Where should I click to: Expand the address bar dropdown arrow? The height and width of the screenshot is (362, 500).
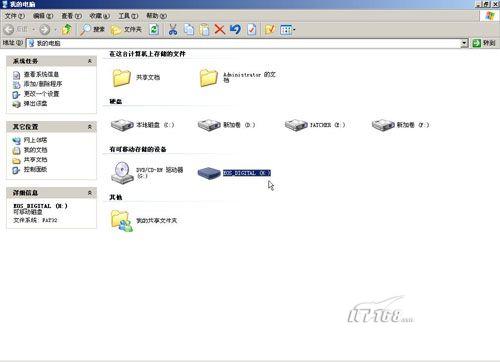pyautogui.click(x=464, y=43)
